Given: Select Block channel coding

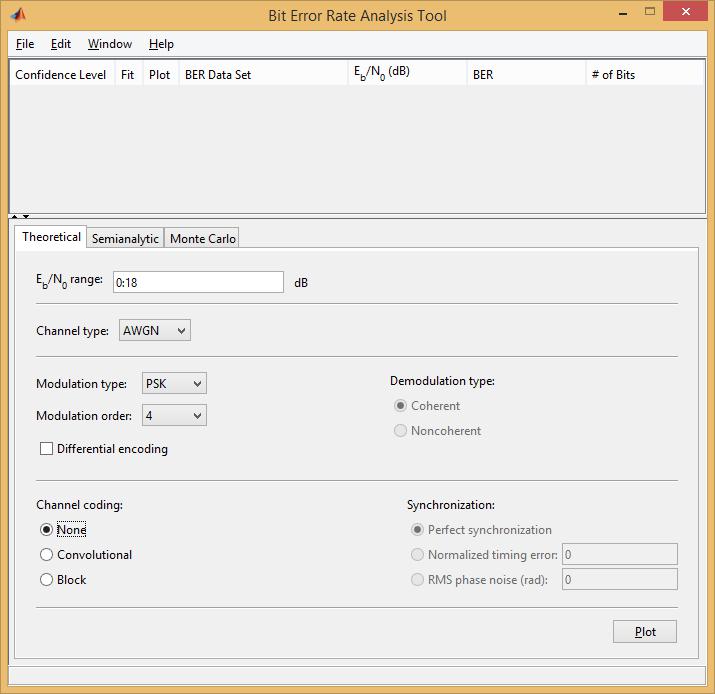Looking at the screenshot, I should click(46, 580).
